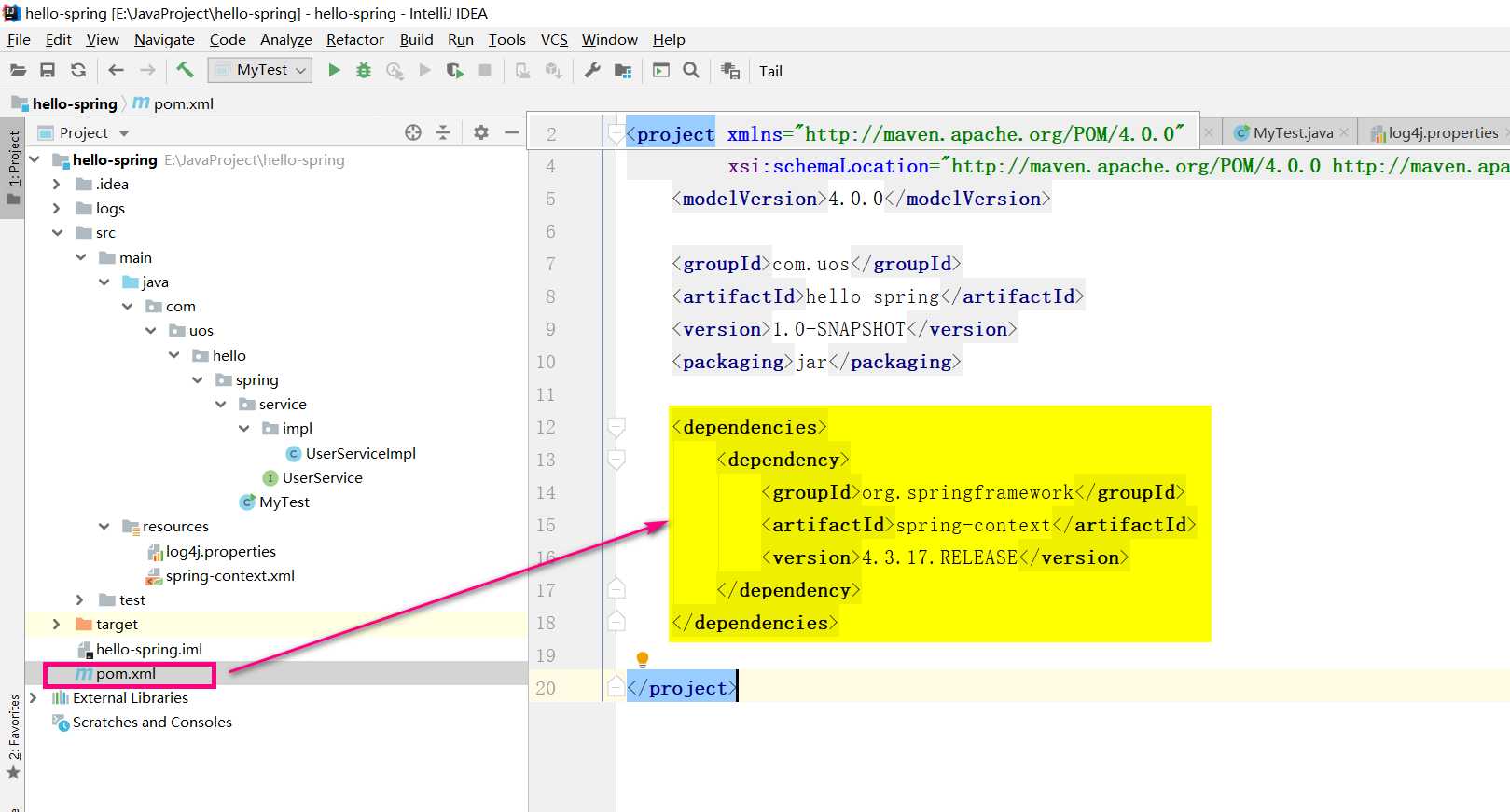This screenshot has height=812, width=1510.
Task: Open the VCS menu
Action: pyautogui.click(x=554, y=39)
